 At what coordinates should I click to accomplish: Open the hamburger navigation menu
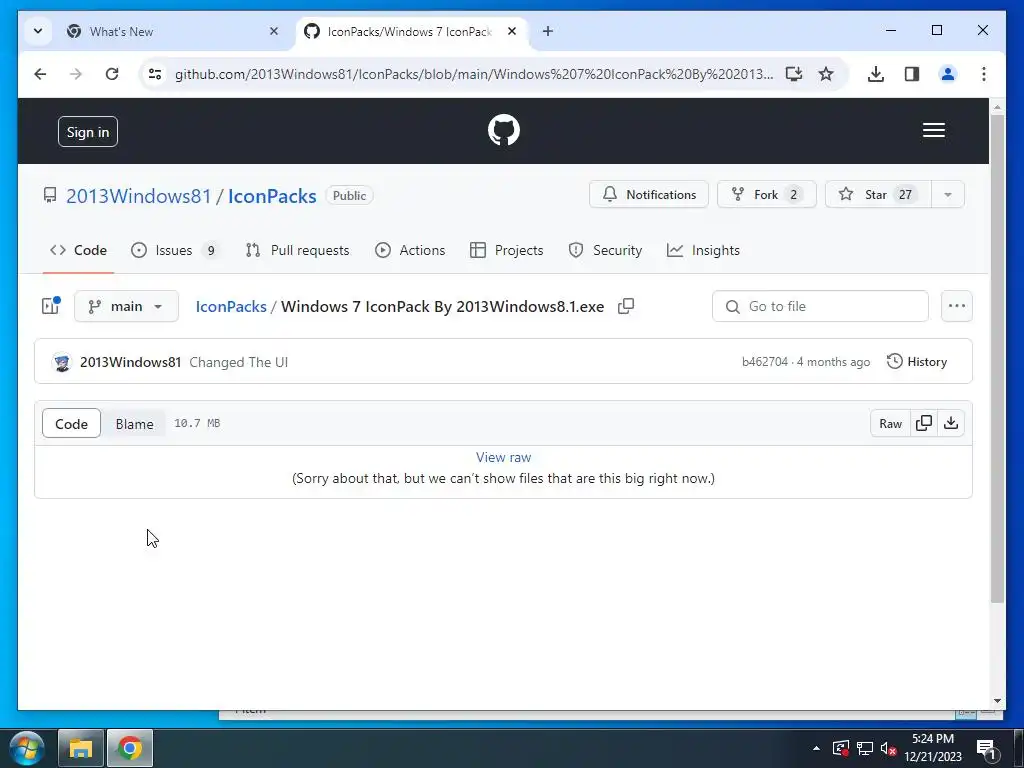[933, 130]
